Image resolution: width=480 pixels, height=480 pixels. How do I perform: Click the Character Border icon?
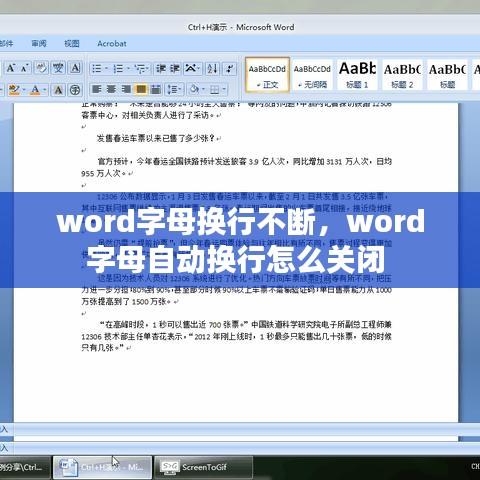coord(76,69)
